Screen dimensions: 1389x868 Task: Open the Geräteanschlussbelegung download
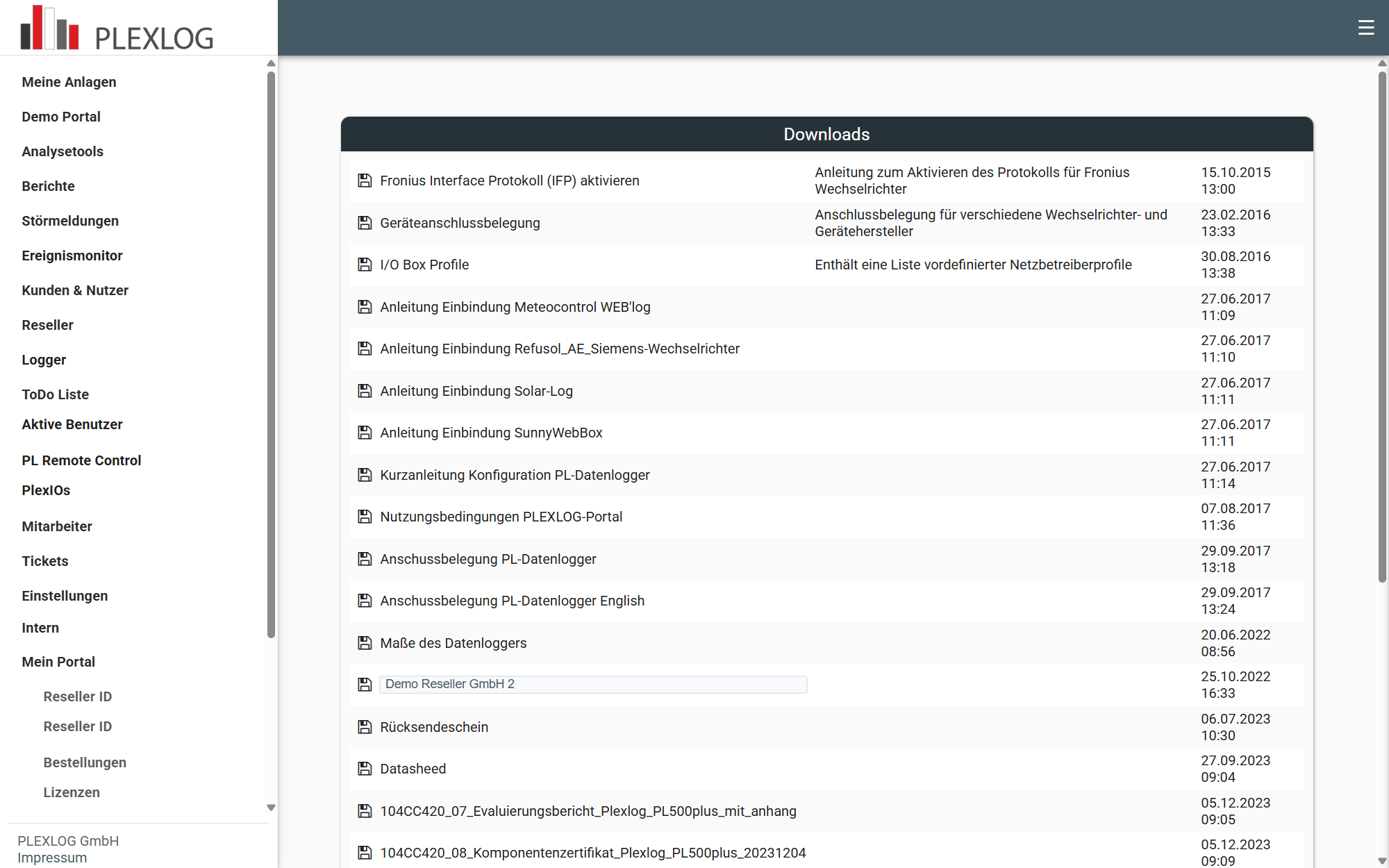(460, 223)
